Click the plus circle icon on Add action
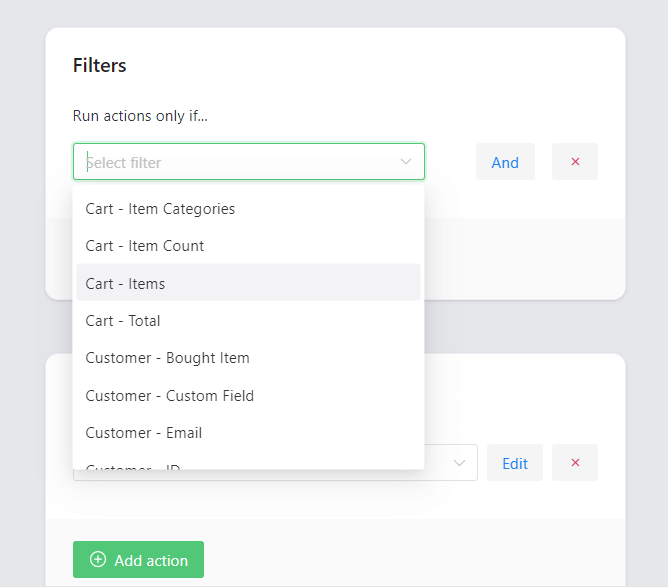 (98, 559)
